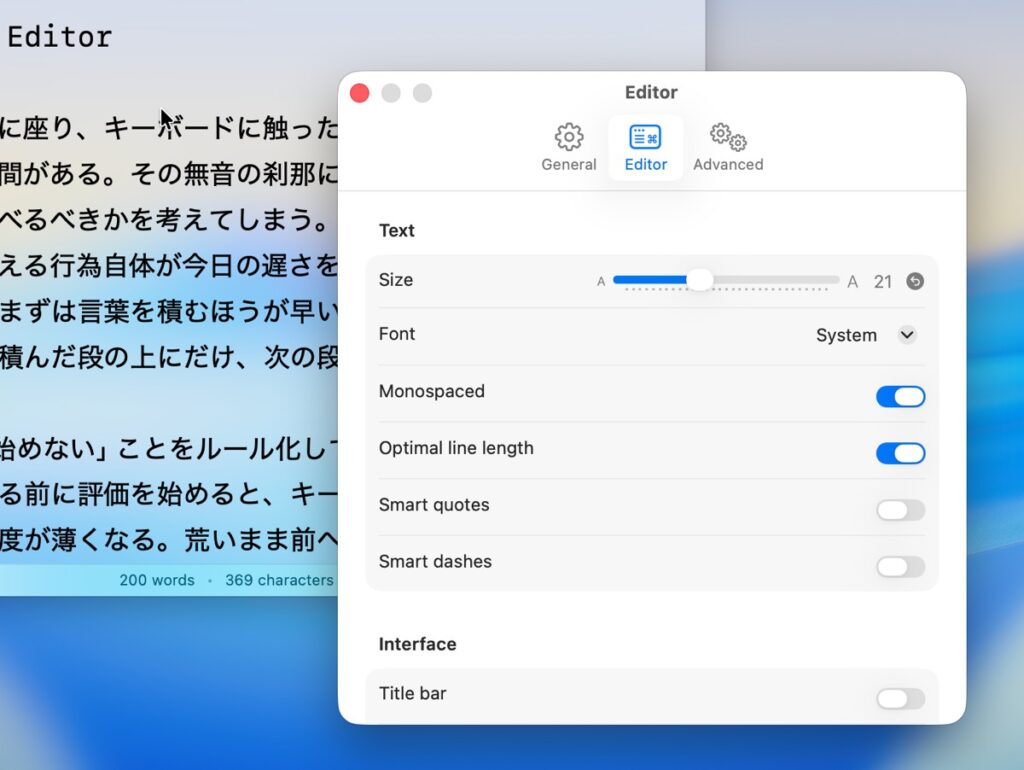Turn off Optimal line length
Image resolution: width=1024 pixels, height=770 pixels.
900,454
